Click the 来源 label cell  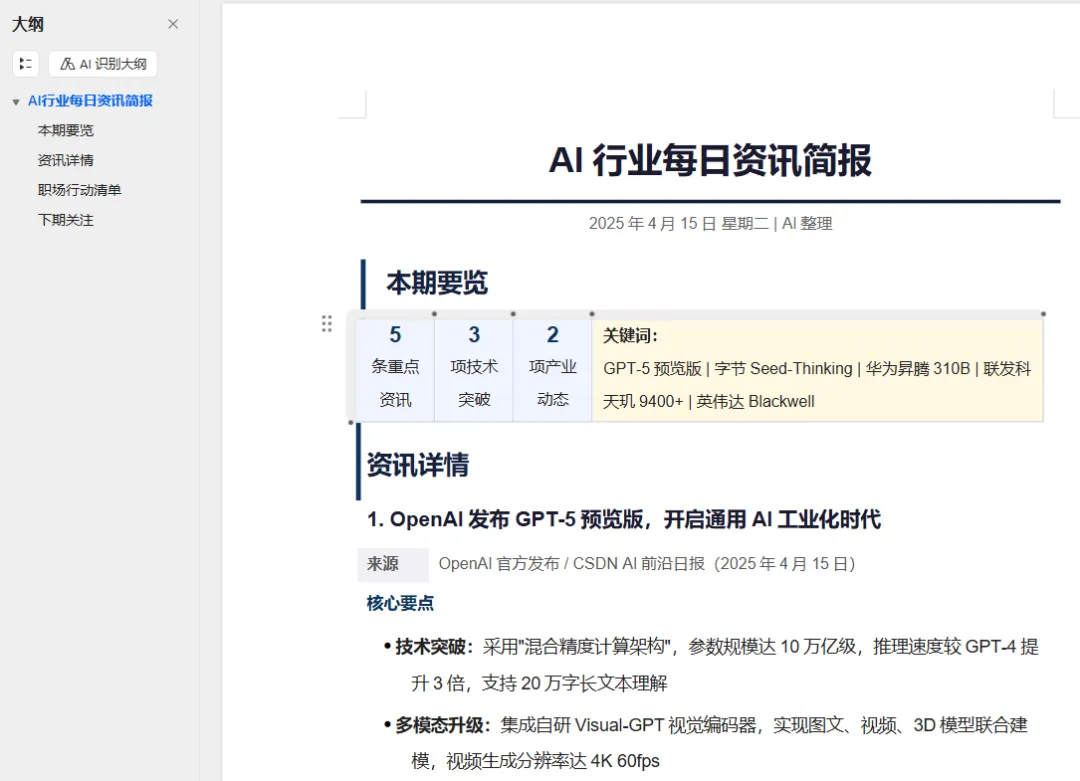(393, 564)
